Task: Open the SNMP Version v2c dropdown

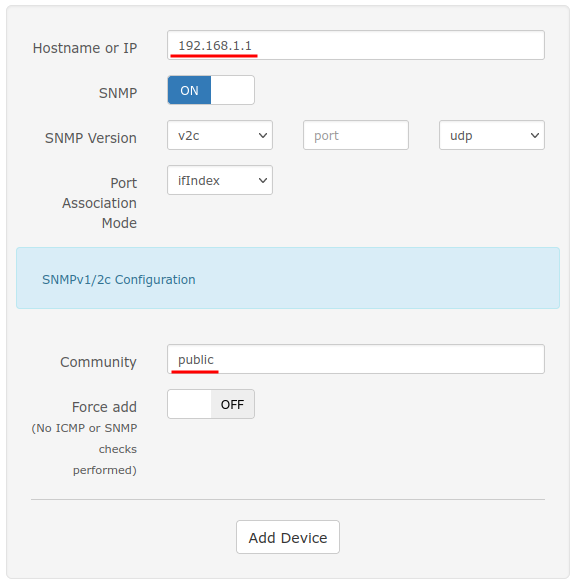Action: point(220,136)
